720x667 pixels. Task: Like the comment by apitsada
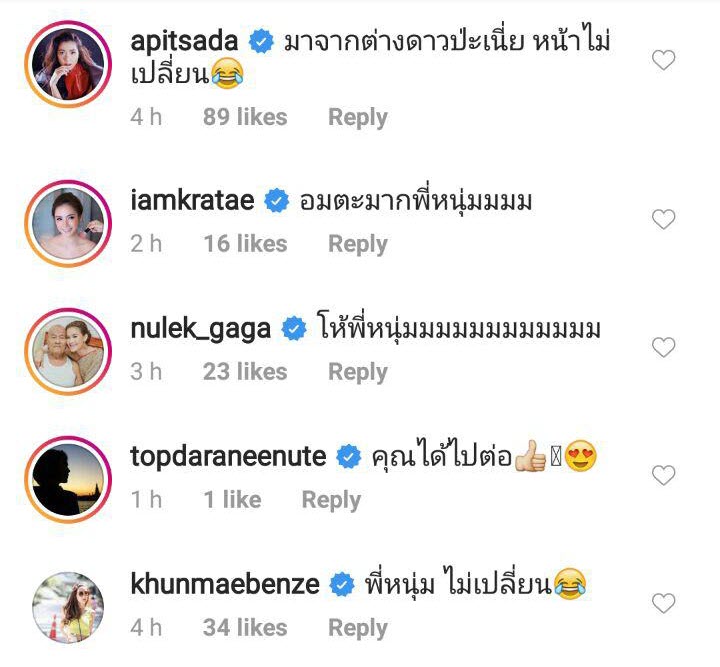tap(663, 61)
